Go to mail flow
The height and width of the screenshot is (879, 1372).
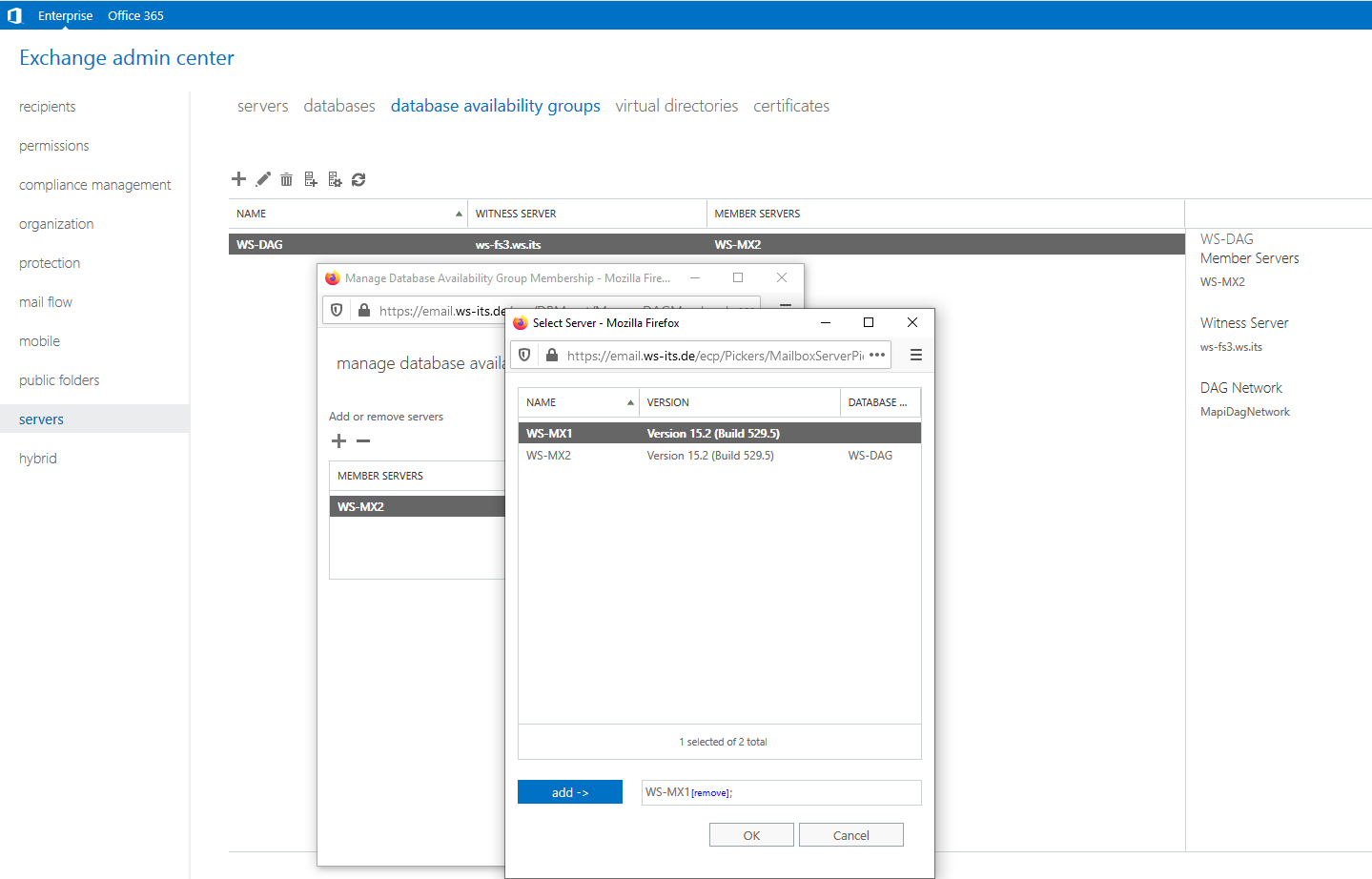click(x=46, y=302)
